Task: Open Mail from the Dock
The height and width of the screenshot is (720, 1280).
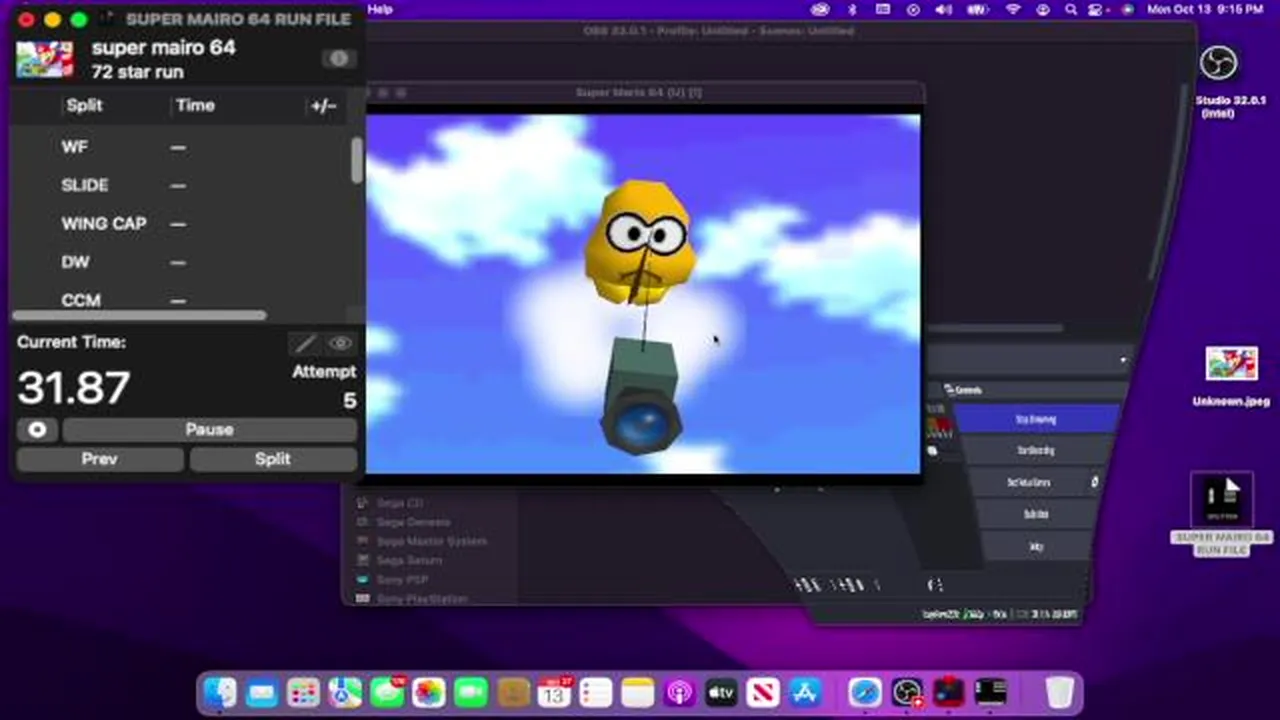Action: point(262,692)
